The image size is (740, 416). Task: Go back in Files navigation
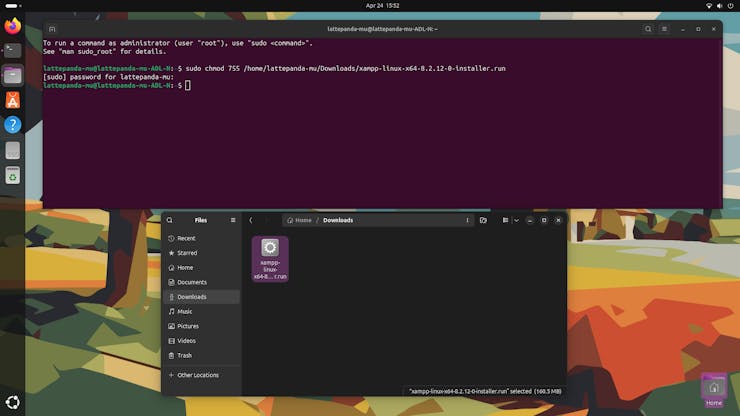pyautogui.click(x=251, y=220)
